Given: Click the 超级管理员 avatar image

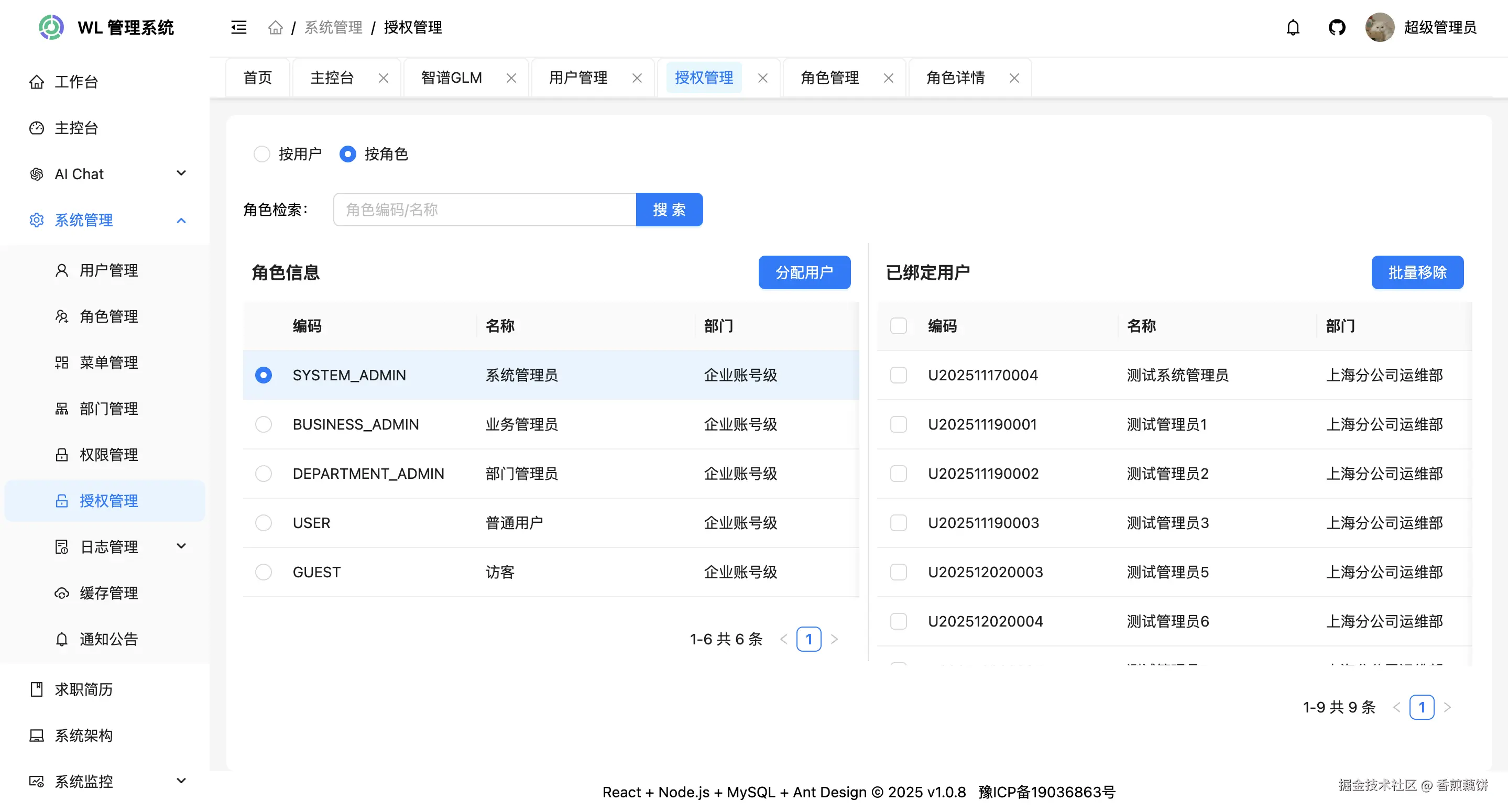Looking at the screenshot, I should coord(1379,28).
